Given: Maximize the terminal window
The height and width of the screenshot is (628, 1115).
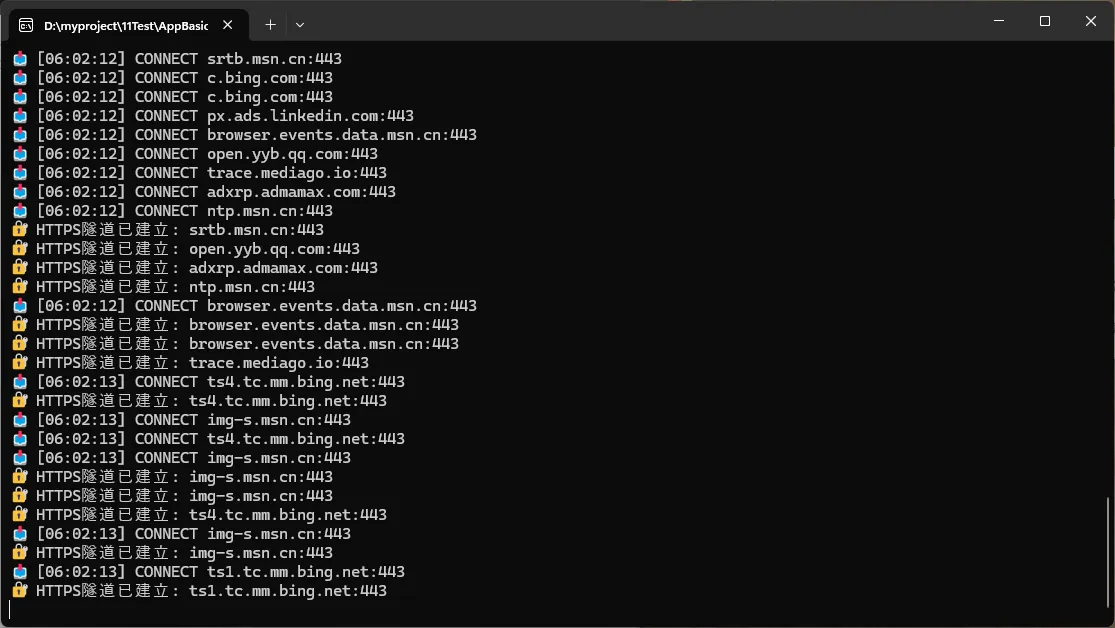Looking at the screenshot, I should point(1045,21).
